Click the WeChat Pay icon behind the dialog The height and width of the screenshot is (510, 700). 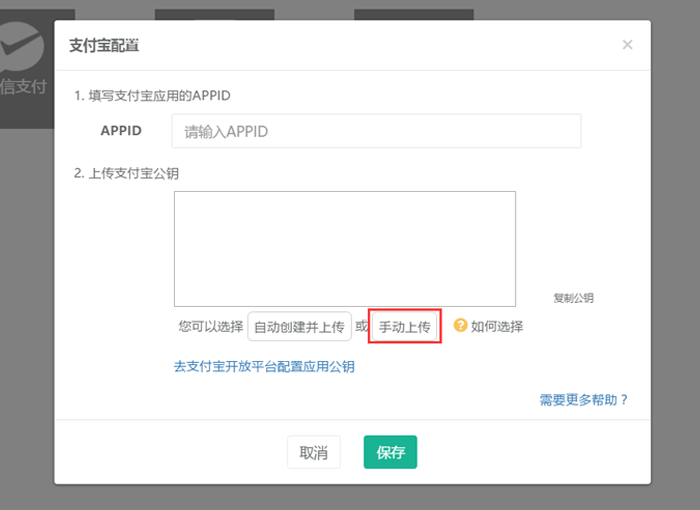coord(21,47)
